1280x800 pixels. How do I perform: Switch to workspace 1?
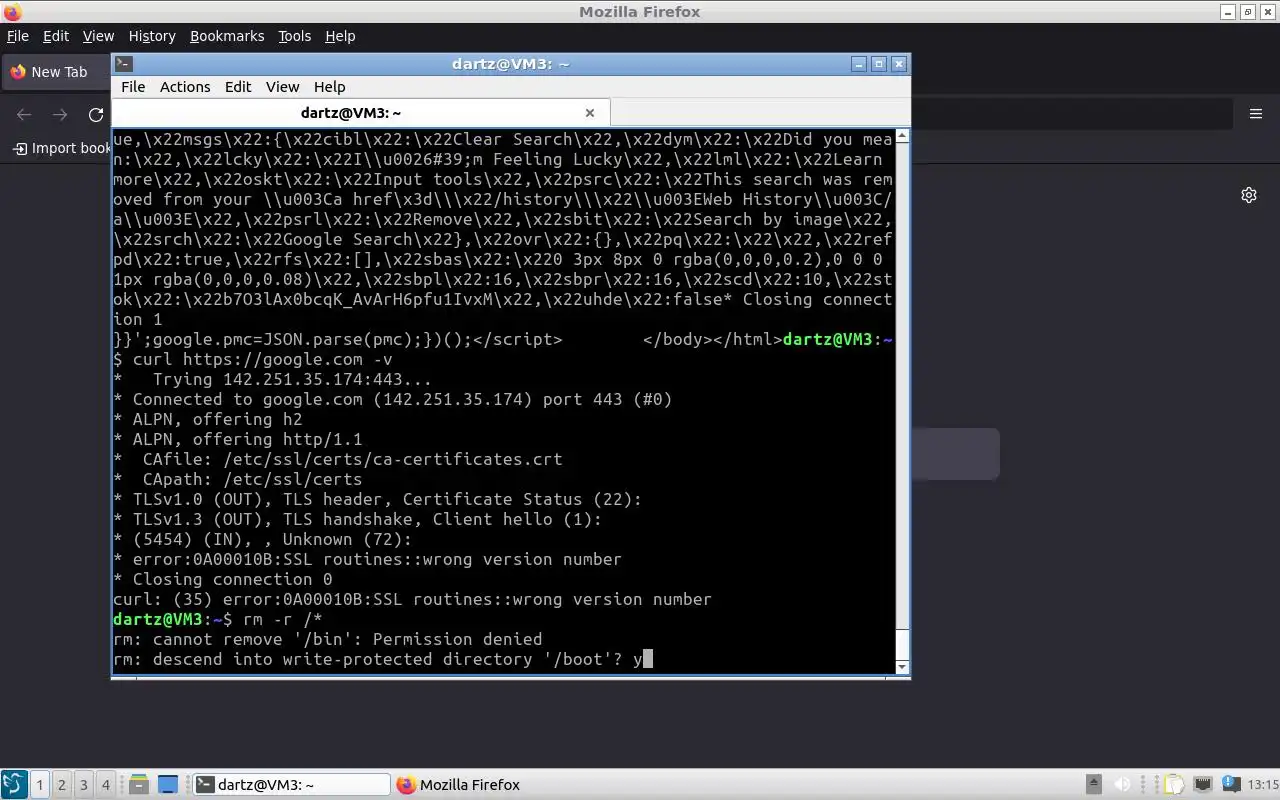[40, 785]
